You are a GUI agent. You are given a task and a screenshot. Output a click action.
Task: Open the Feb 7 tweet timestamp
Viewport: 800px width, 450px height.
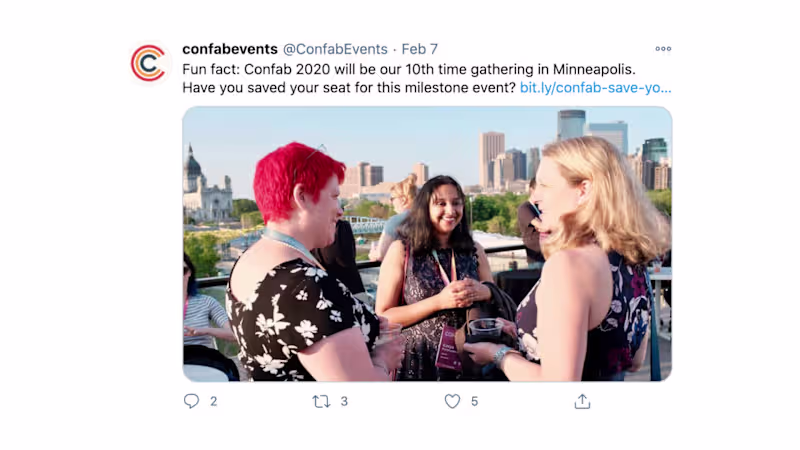[419, 49]
